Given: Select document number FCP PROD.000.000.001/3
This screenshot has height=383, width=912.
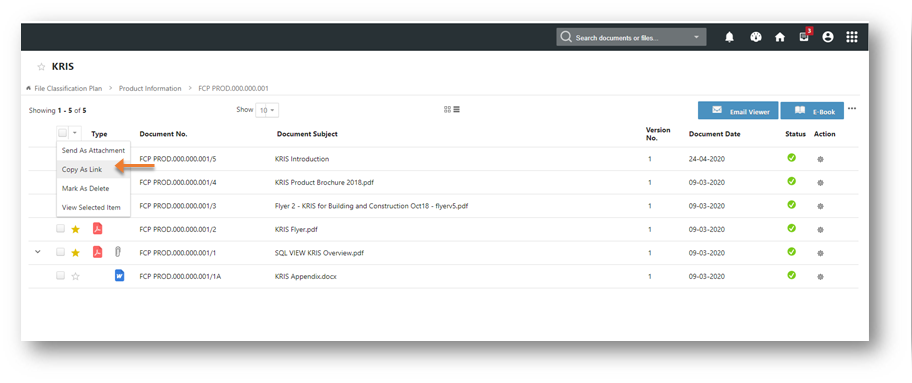Looking at the screenshot, I should coord(178,206).
